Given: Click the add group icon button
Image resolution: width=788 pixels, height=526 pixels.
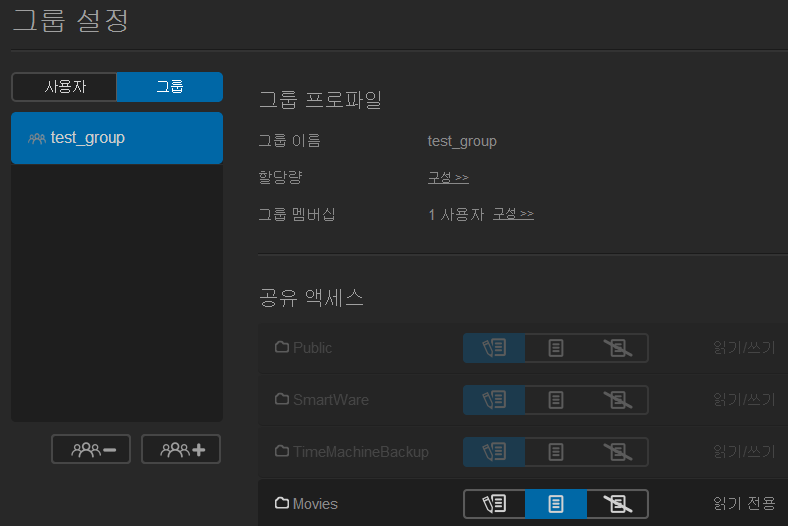Looking at the screenshot, I should coord(181,450).
